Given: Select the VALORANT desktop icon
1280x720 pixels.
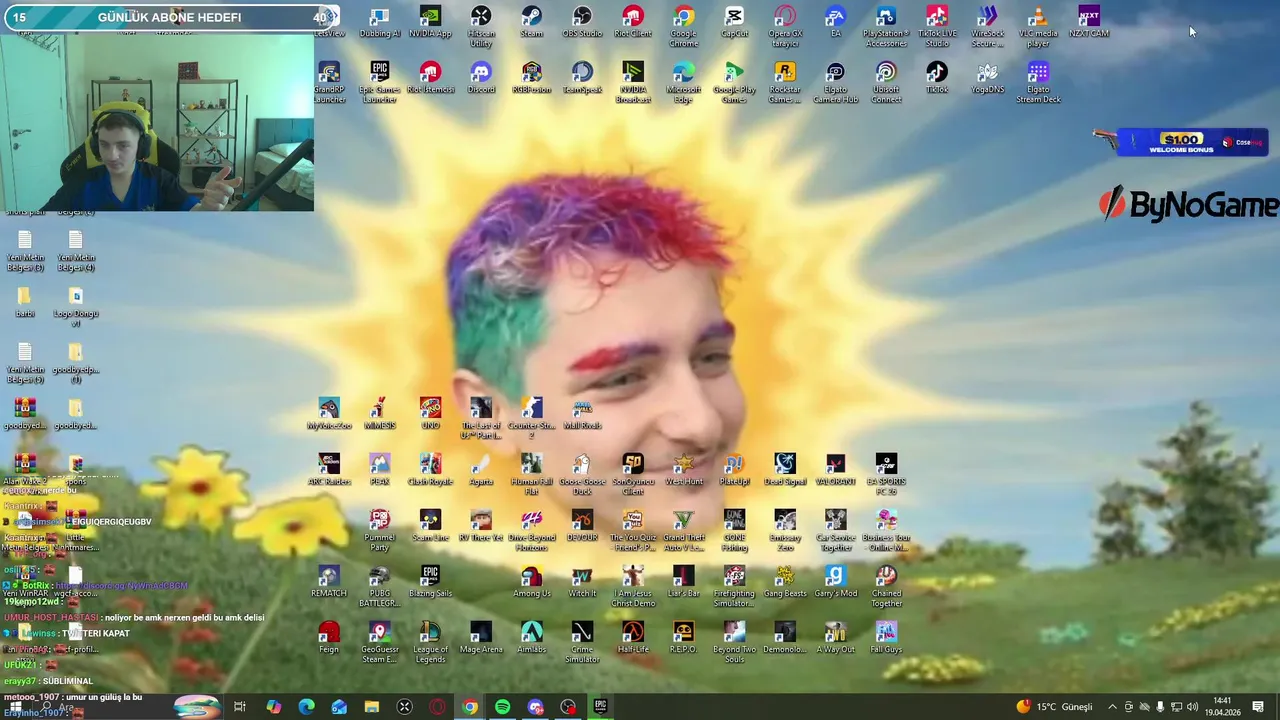Looking at the screenshot, I should tap(835, 469).
